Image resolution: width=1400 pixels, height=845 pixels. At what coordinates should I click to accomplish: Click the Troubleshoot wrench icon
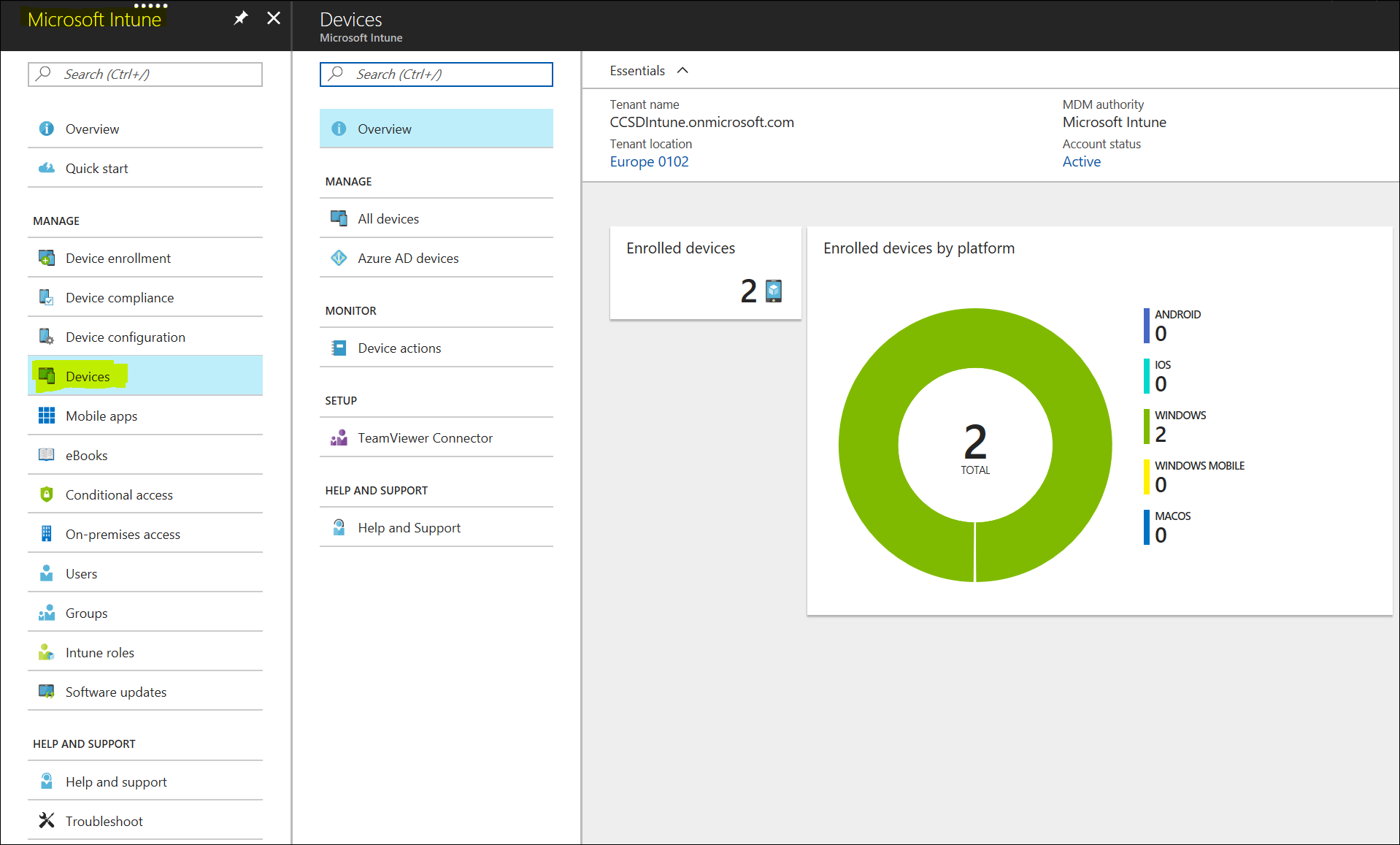click(47, 821)
